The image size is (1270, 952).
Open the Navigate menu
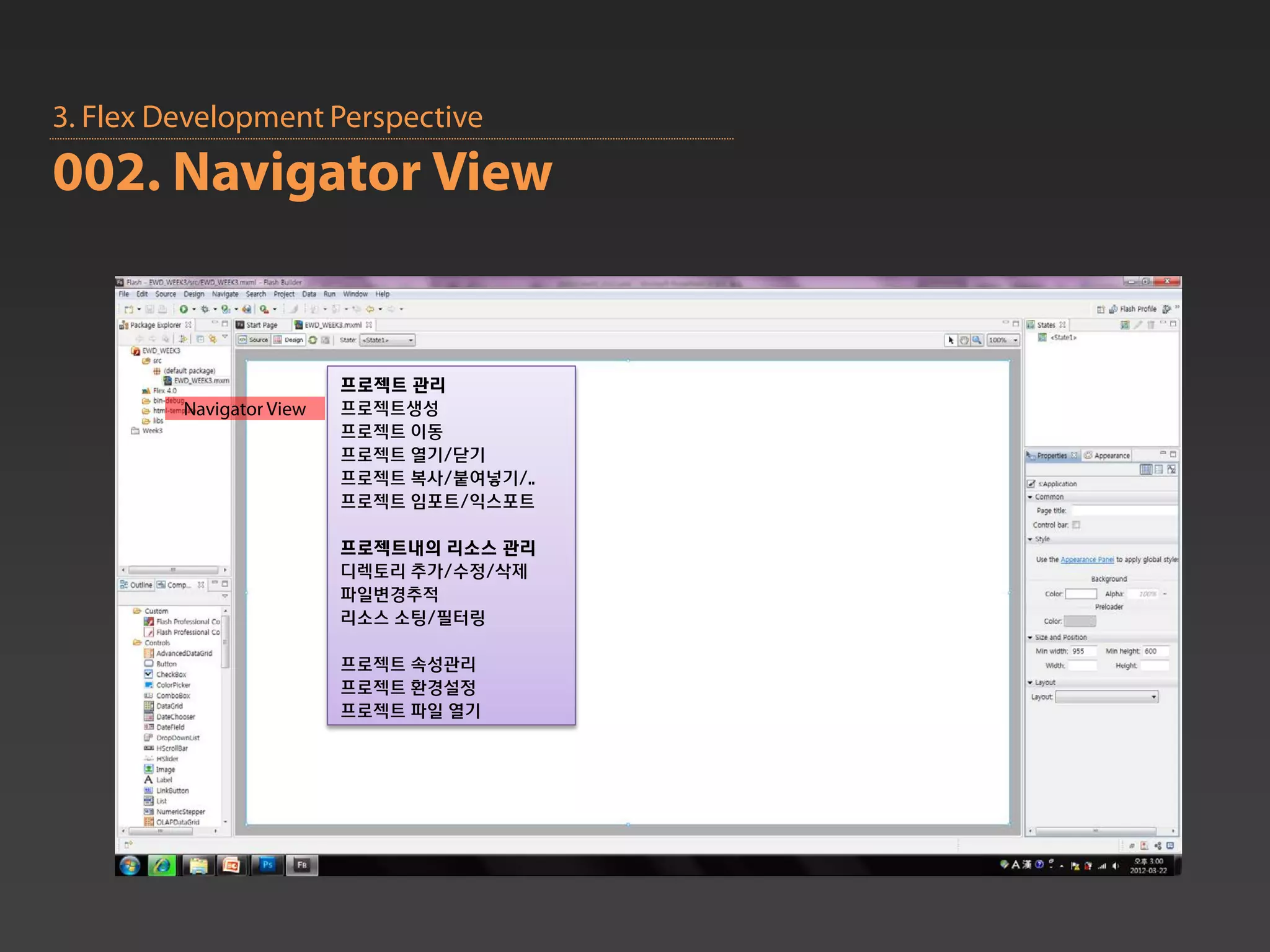[225, 294]
